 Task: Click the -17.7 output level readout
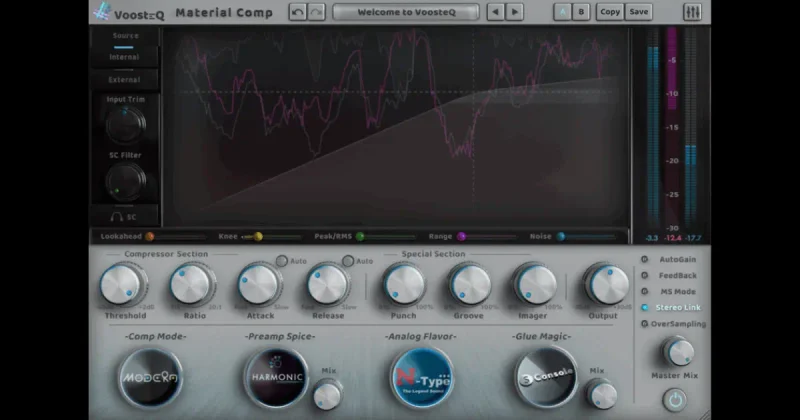pyautogui.click(x=693, y=238)
